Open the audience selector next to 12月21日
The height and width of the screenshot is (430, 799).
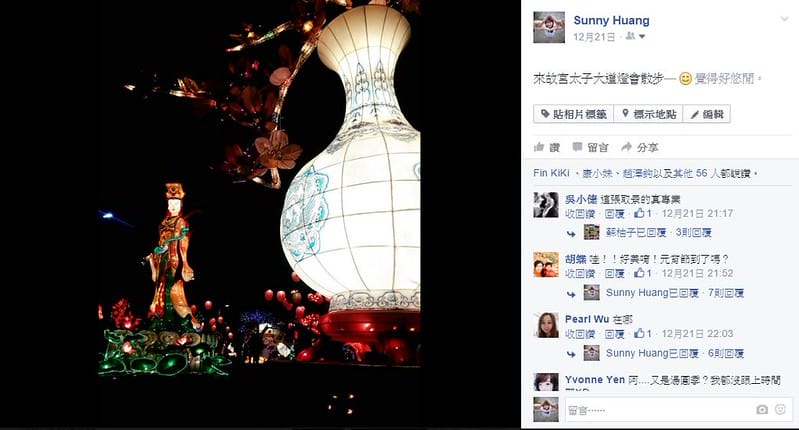[635, 37]
